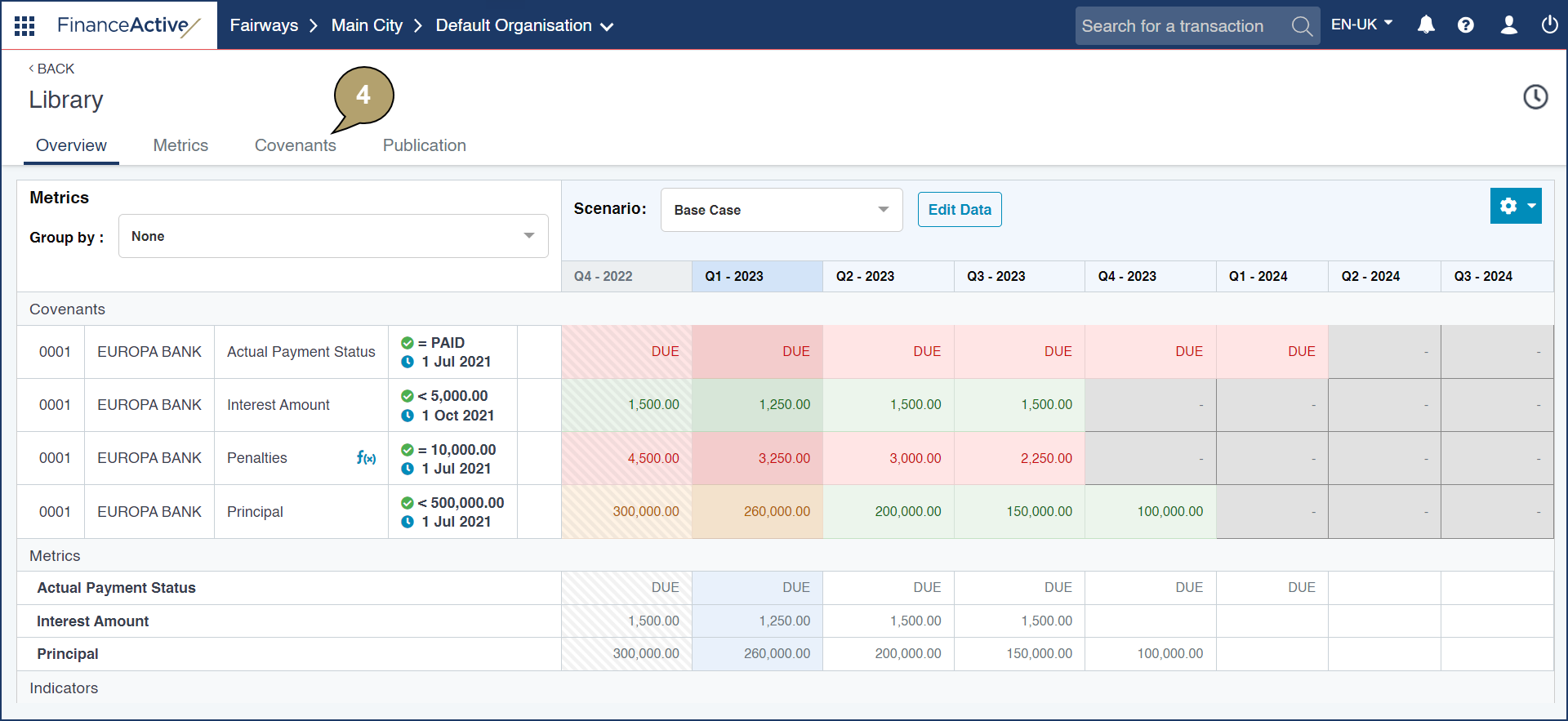
Task: Click the Edit Data button
Action: [960, 210]
